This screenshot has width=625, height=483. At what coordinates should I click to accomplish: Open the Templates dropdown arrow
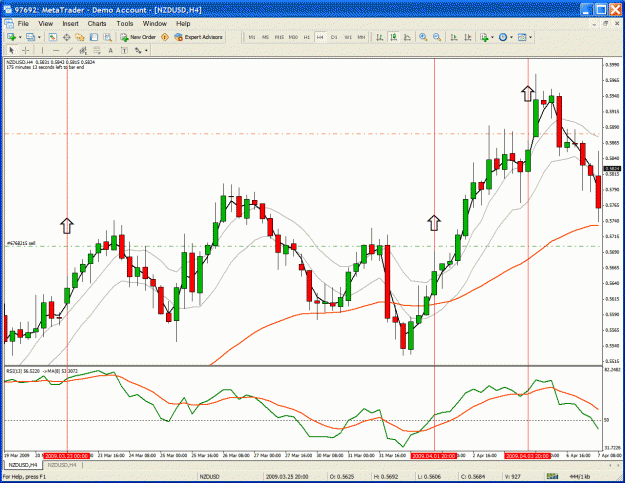531,37
